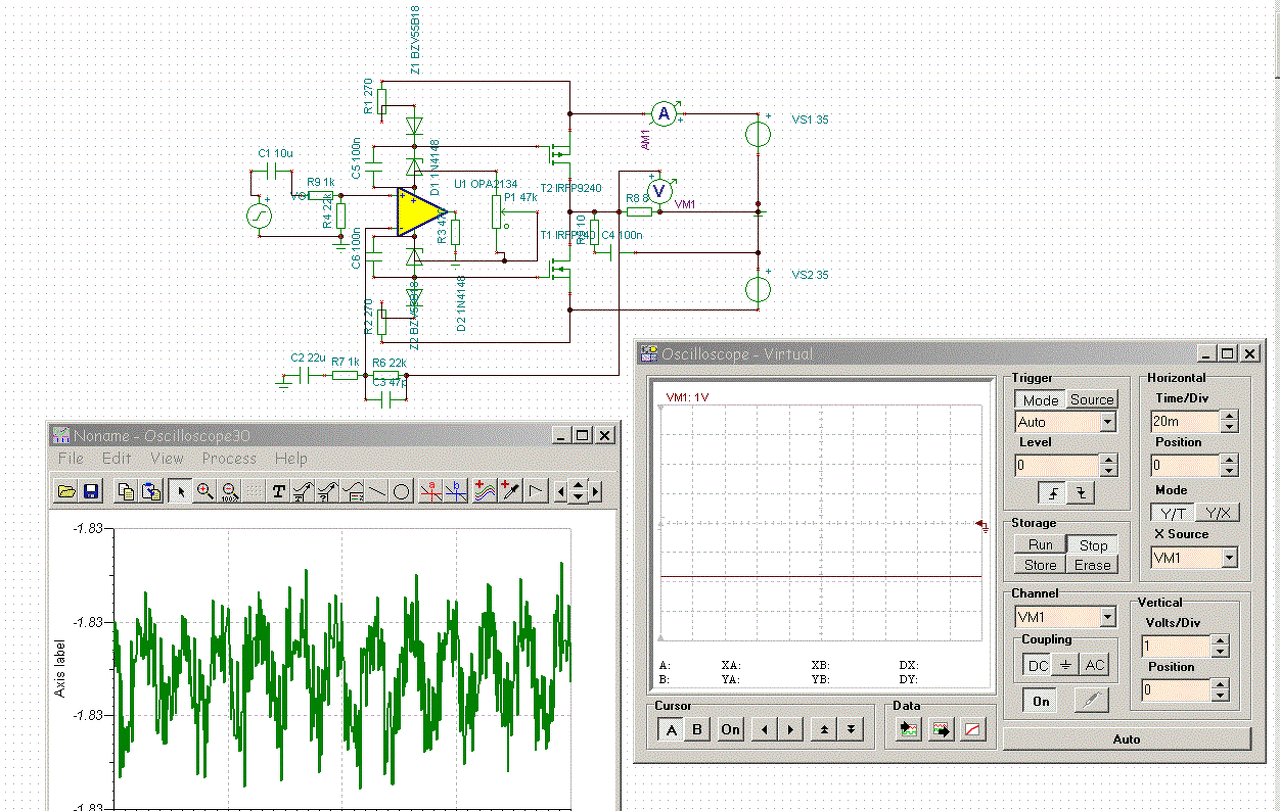Click the probe icon in Channel section

1091,701
